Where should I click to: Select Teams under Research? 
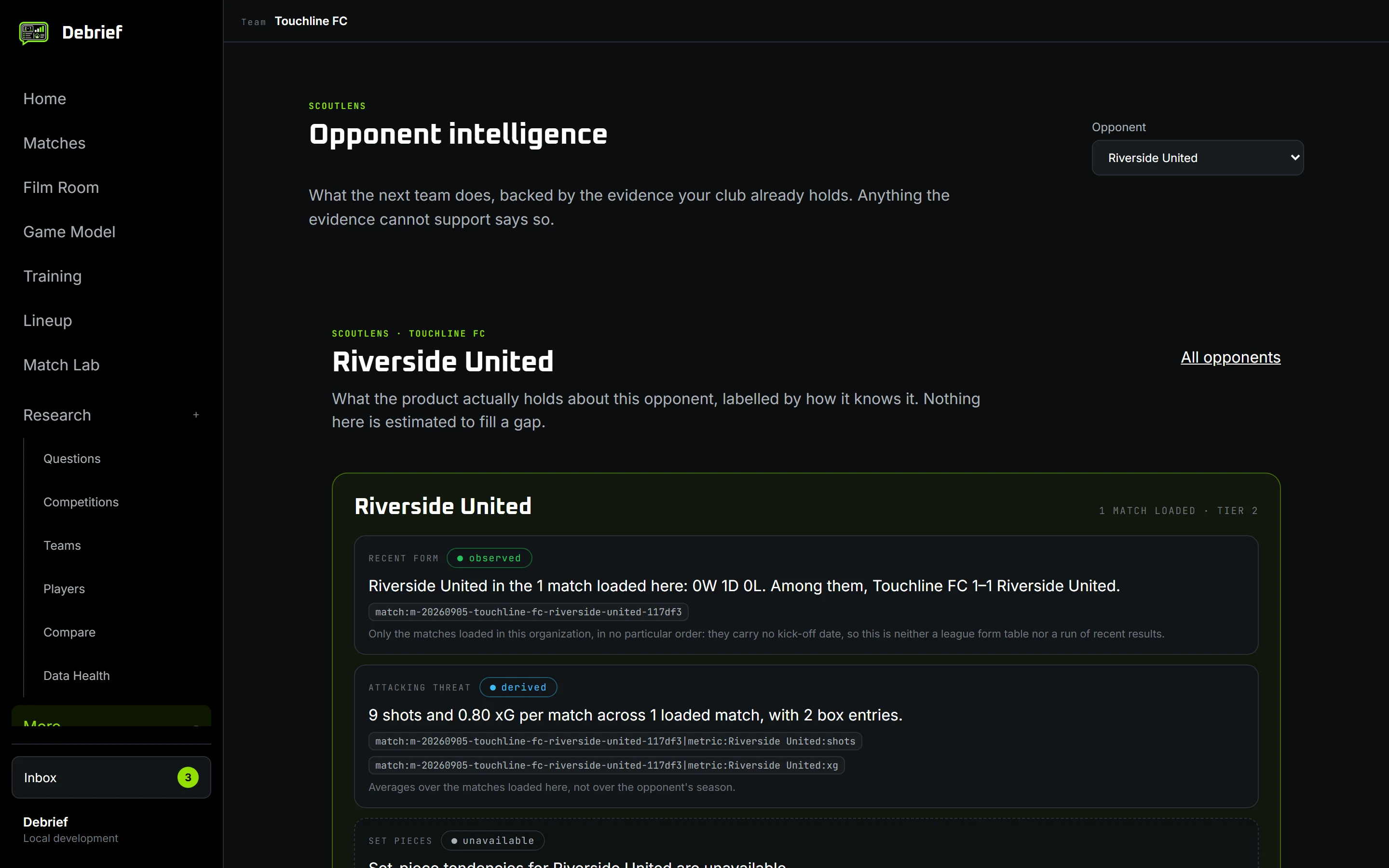tap(63, 545)
